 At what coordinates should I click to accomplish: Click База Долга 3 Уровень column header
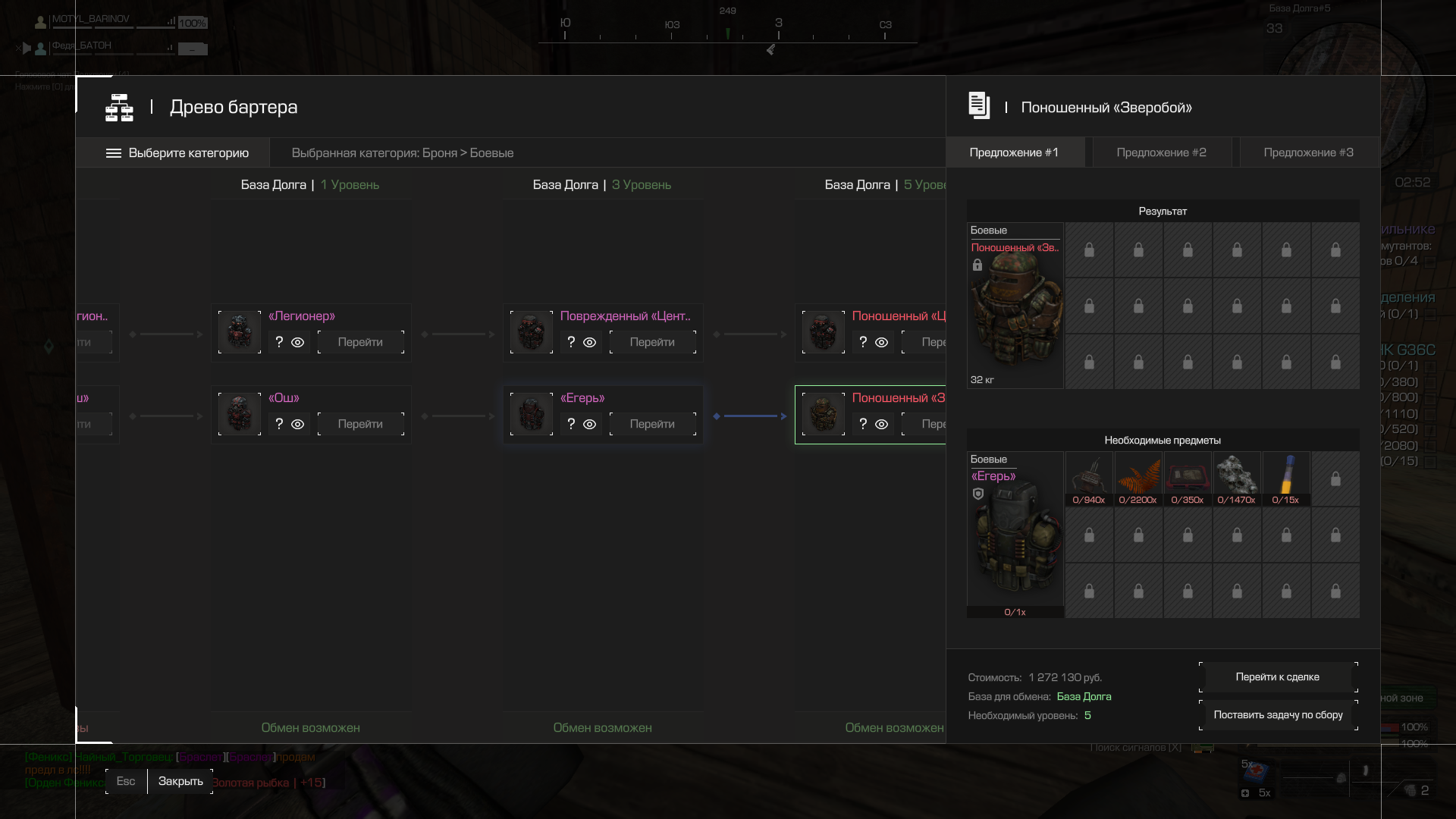pyautogui.click(x=602, y=184)
